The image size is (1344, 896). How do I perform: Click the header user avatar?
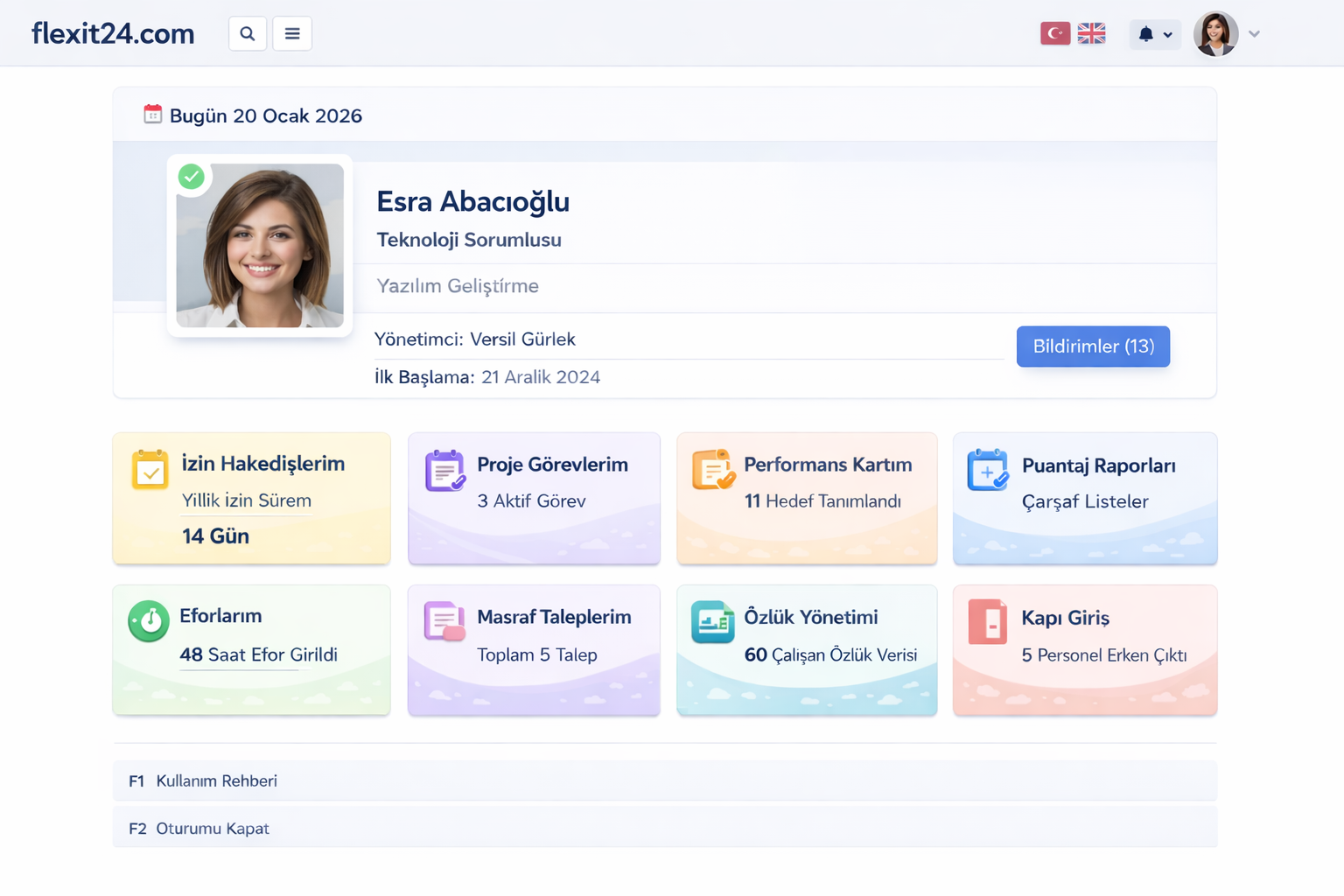pyautogui.click(x=1215, y=34)
